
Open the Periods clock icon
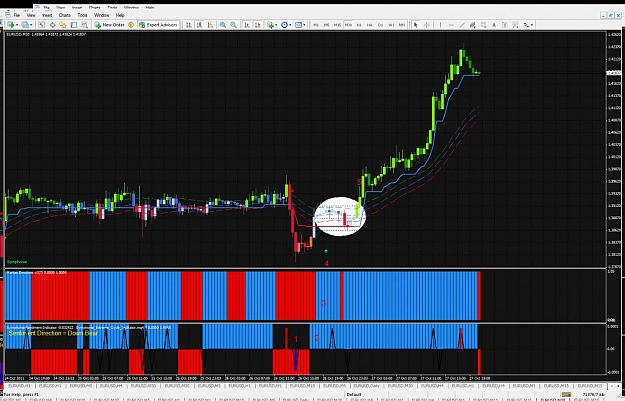click(x=284, y=25)
